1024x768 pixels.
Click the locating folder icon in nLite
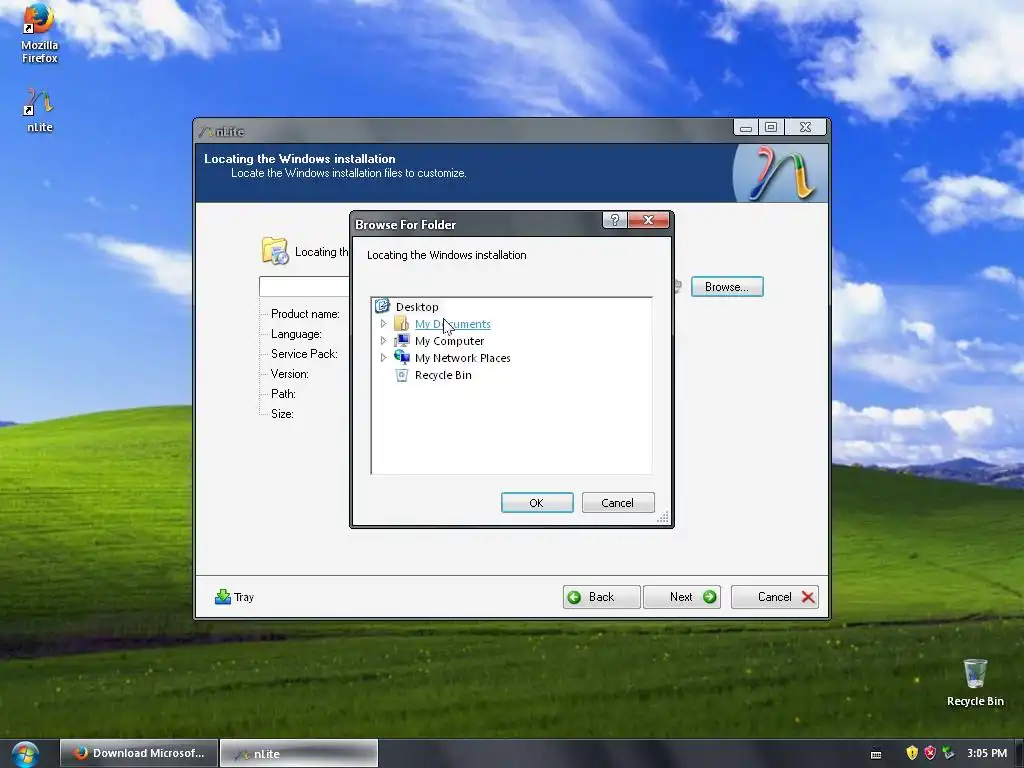[x=275, y=251]
